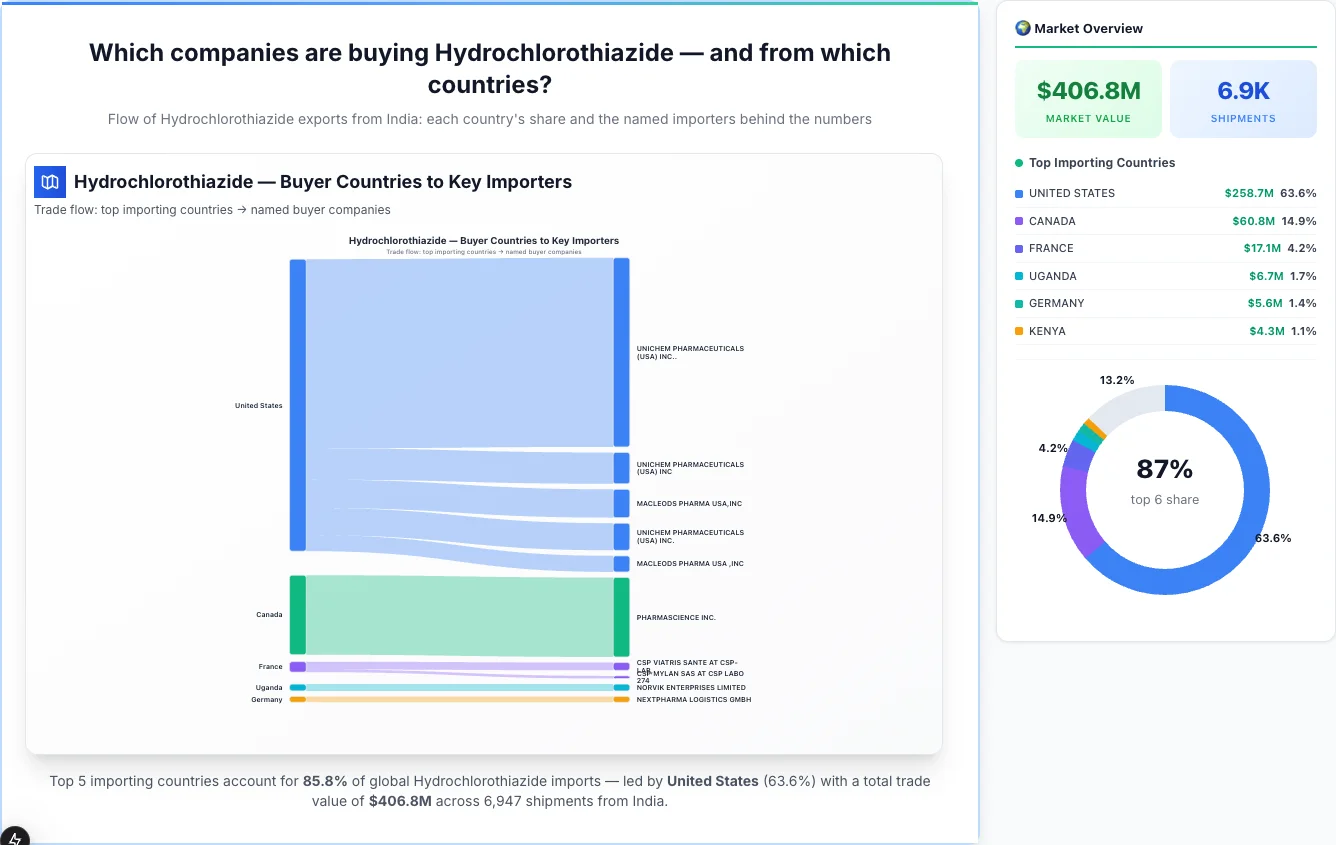Click the MACLEODS PHARMA USA,INC label
The height and width of the screenshot is (845, 1336).
(689, 503)
